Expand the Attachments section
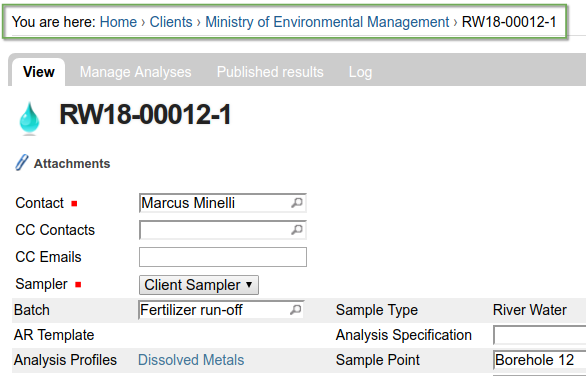This screenshot has width=586, height=376. click(x=72, y=164)
